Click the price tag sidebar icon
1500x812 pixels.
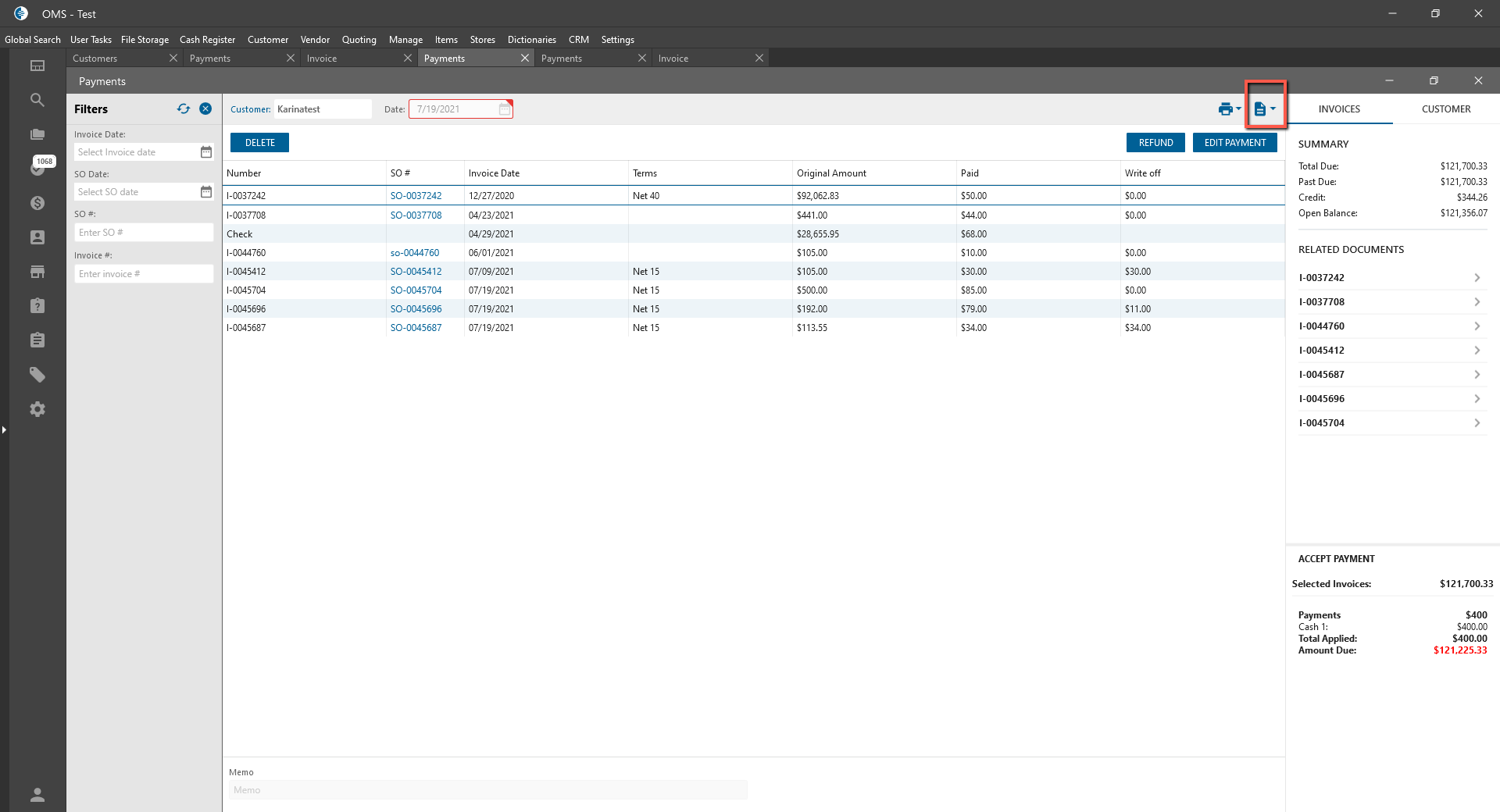pyautogui.click(x=37, y=375)
